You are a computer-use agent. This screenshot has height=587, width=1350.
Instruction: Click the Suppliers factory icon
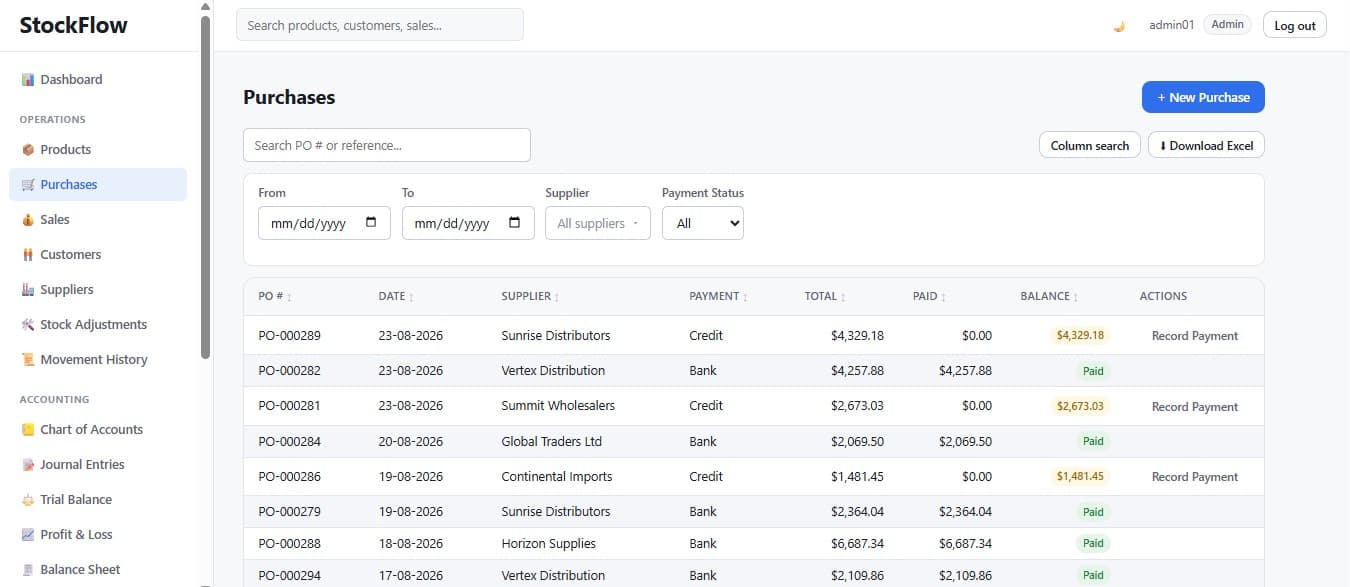click(28, 290)
